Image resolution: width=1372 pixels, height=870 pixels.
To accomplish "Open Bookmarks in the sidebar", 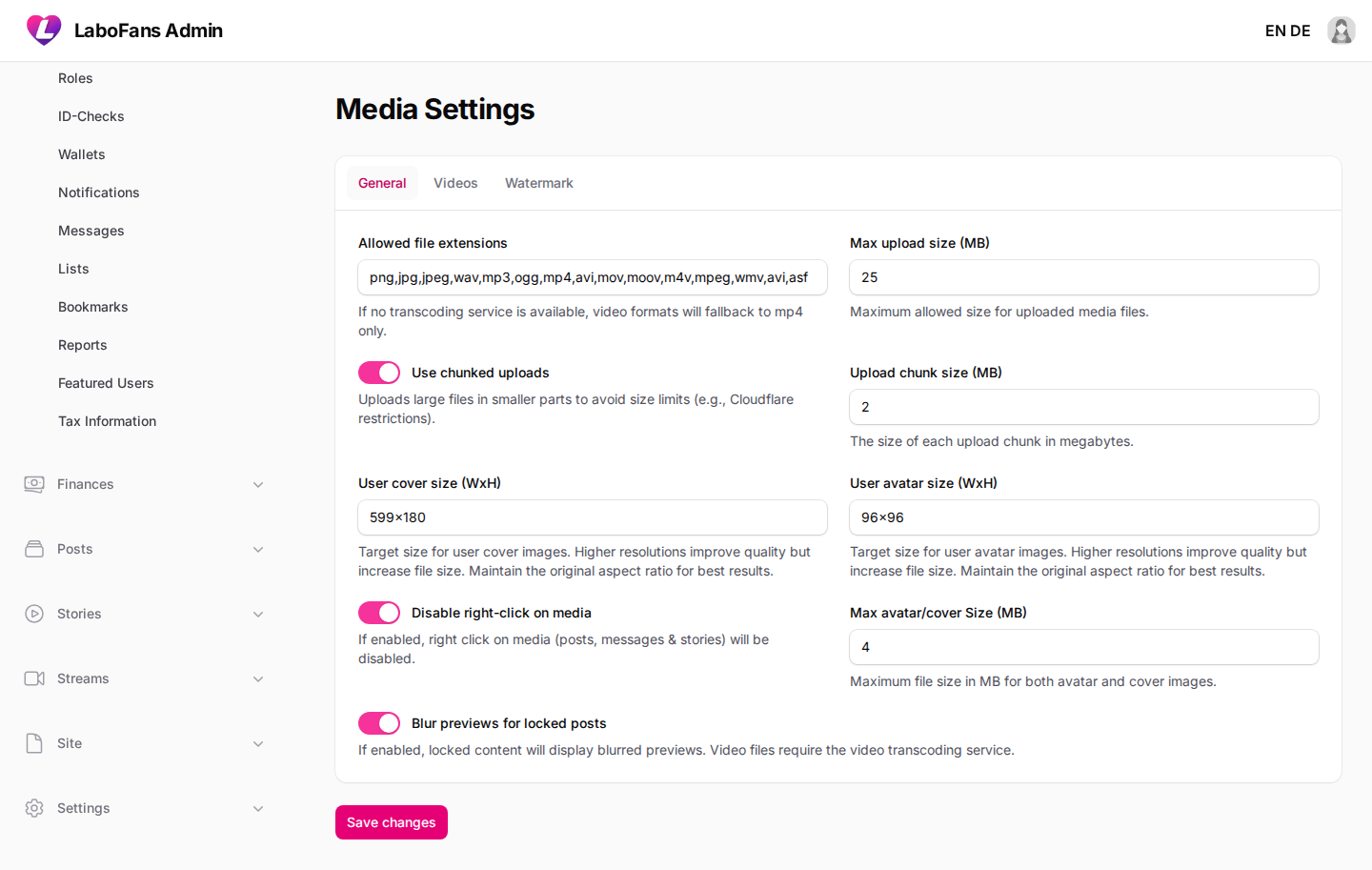I will pos(93,307).
